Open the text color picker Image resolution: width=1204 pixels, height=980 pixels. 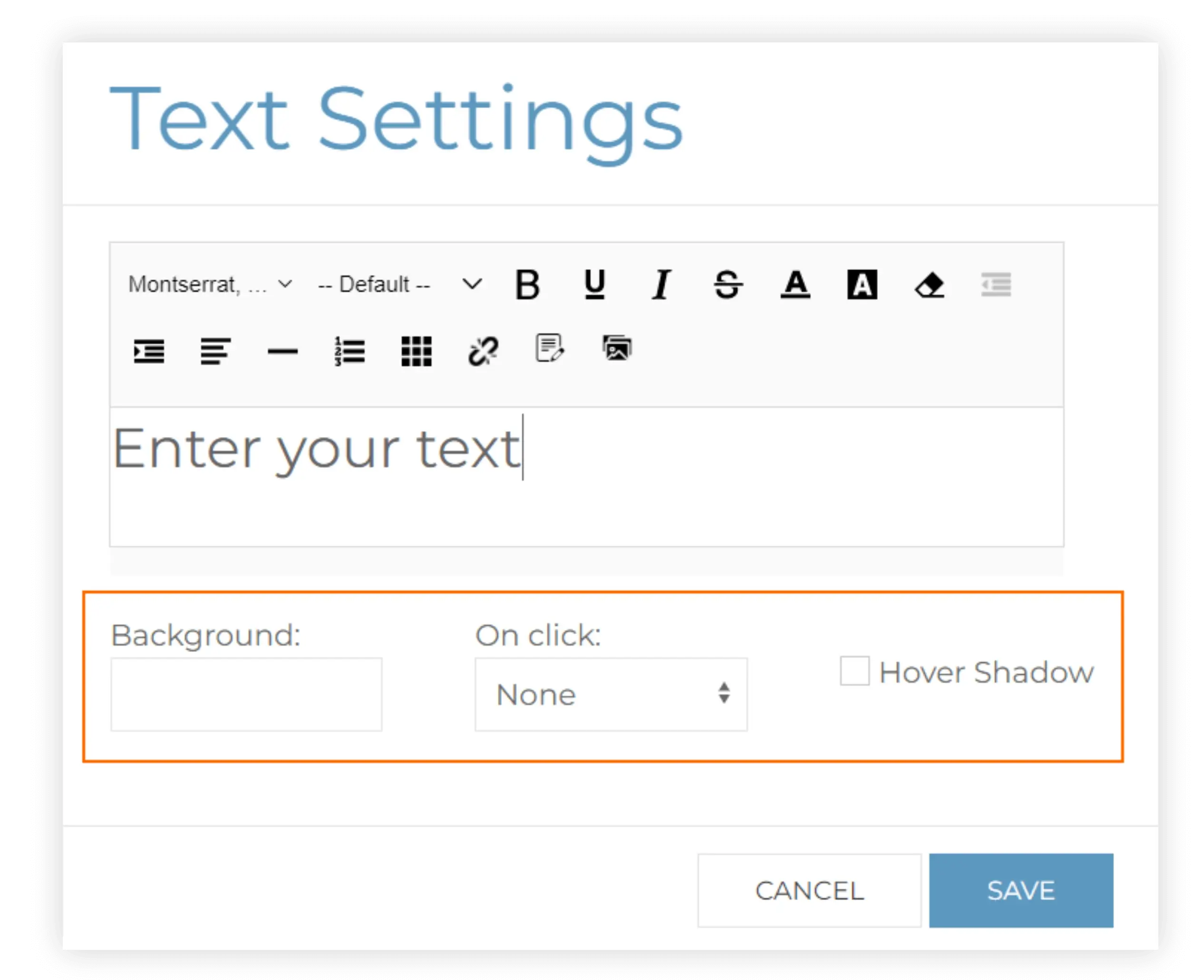pos(795,284)
